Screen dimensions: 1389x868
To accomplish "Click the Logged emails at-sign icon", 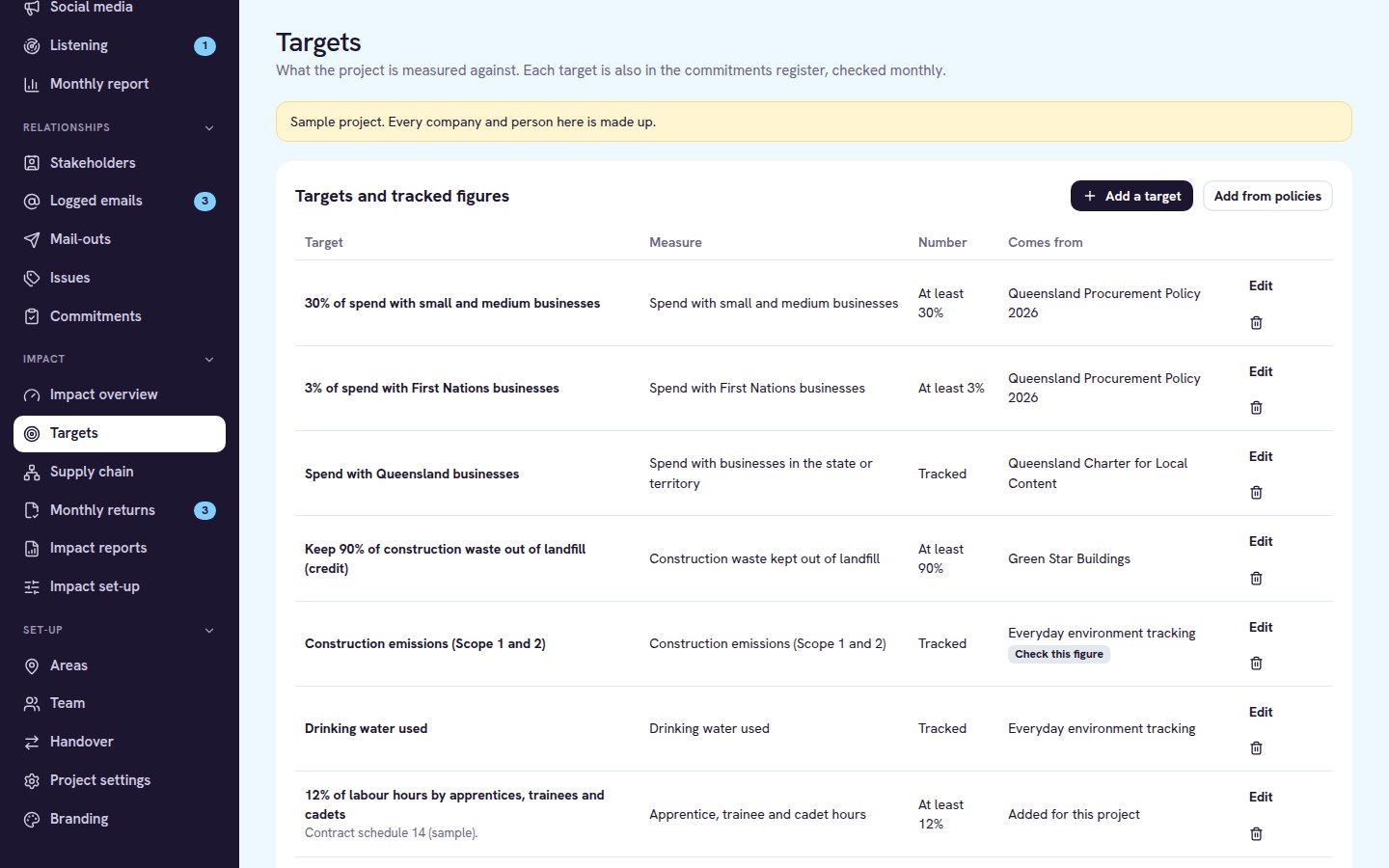I will coord(32,201).
